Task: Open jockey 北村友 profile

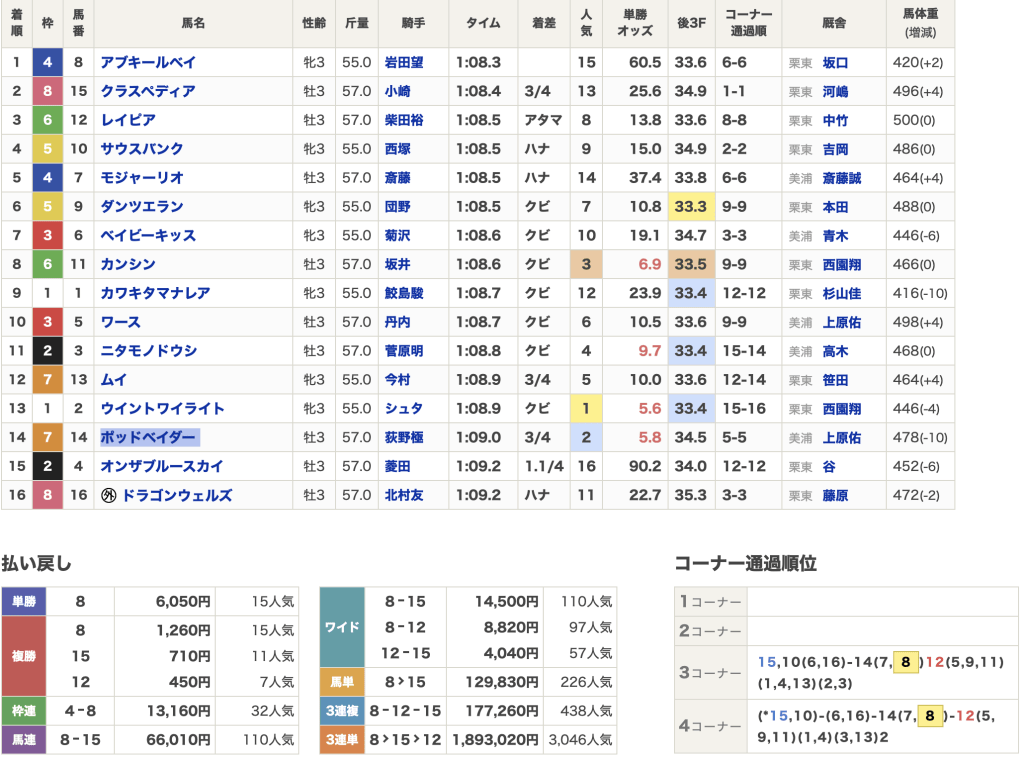Action: click(x=404, y=495)
